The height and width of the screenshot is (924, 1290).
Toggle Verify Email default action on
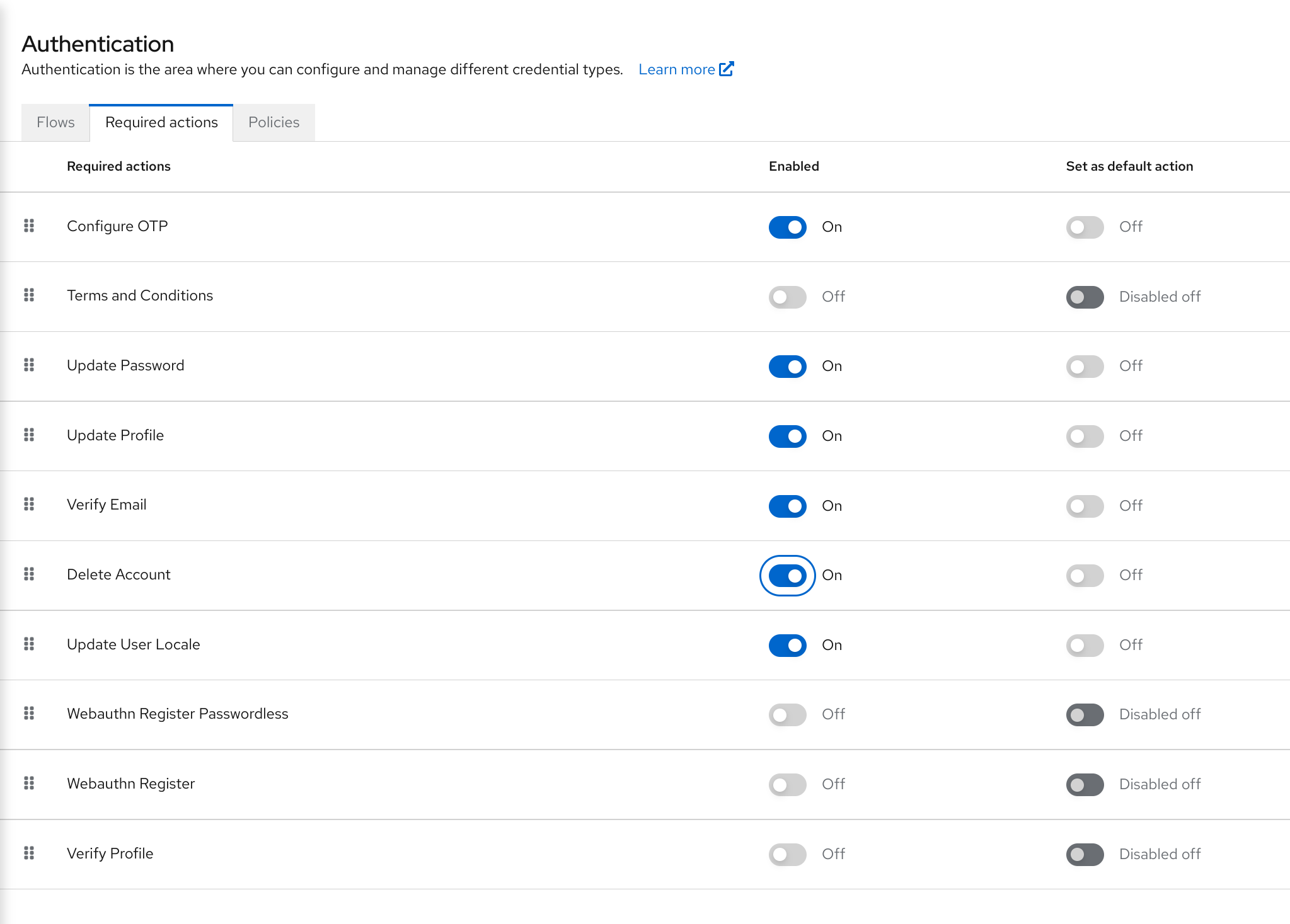[x=1084, y=506]
